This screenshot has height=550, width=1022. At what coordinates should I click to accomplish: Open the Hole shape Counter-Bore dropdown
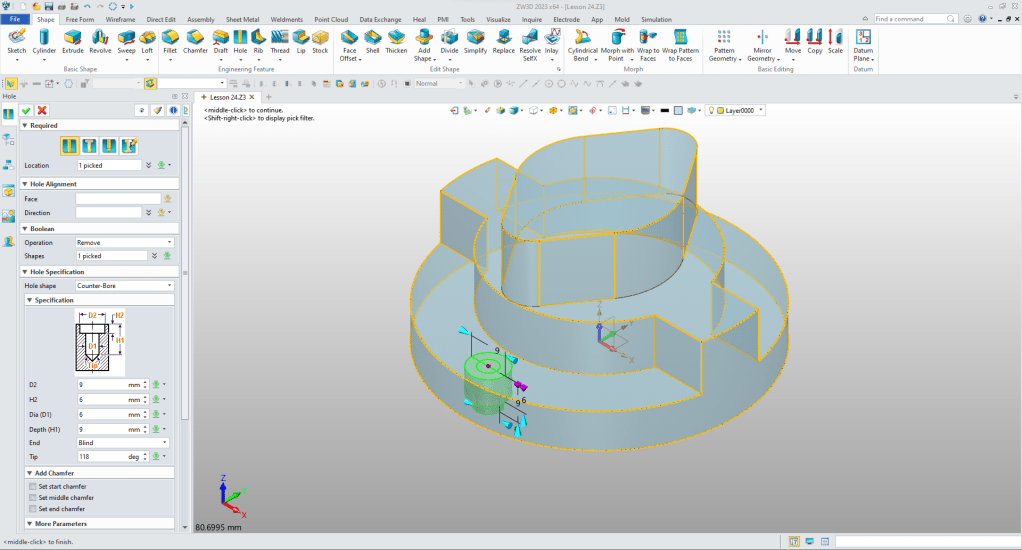[125, 286]
